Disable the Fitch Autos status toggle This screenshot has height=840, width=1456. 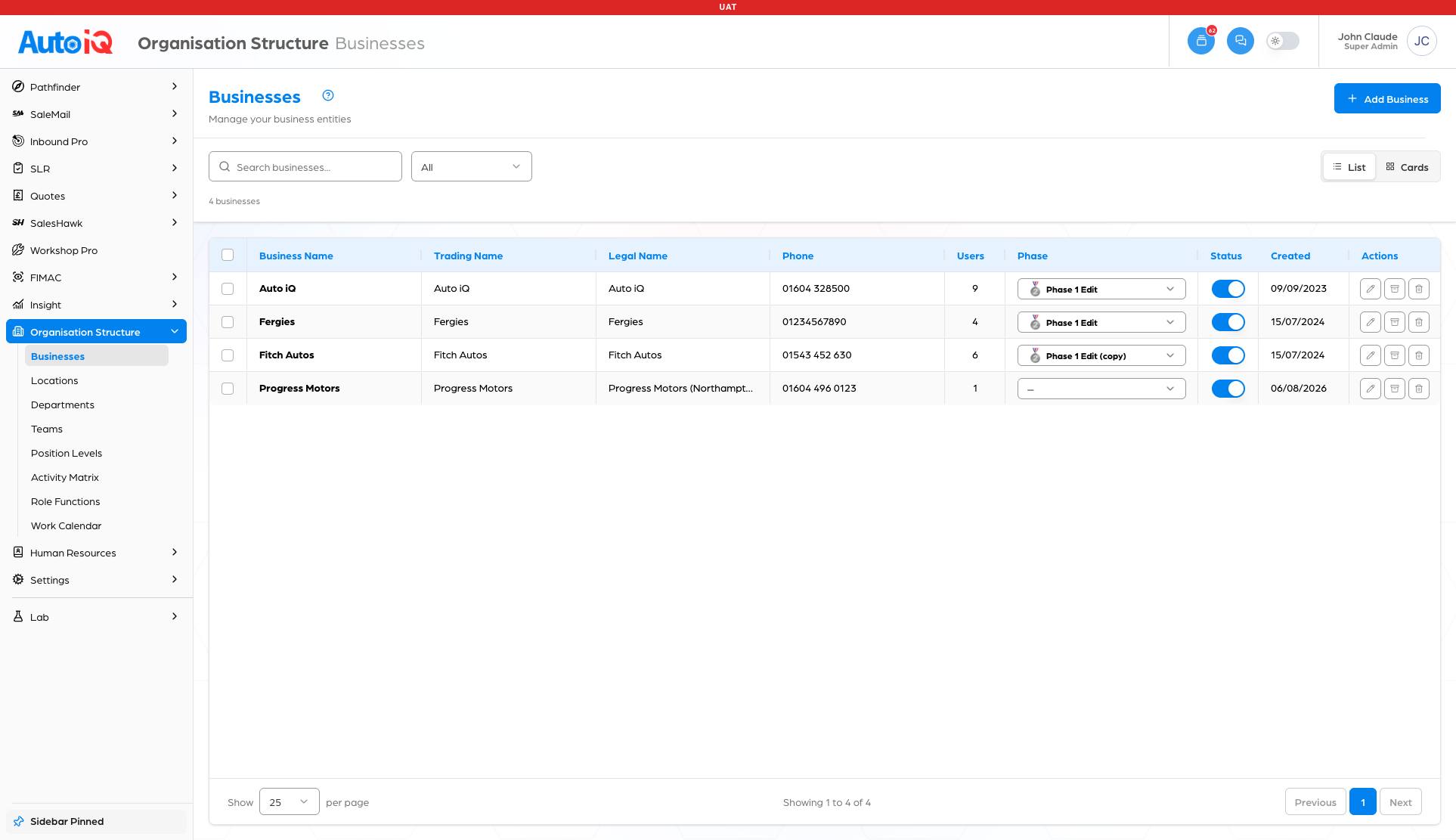point(1228,355)
